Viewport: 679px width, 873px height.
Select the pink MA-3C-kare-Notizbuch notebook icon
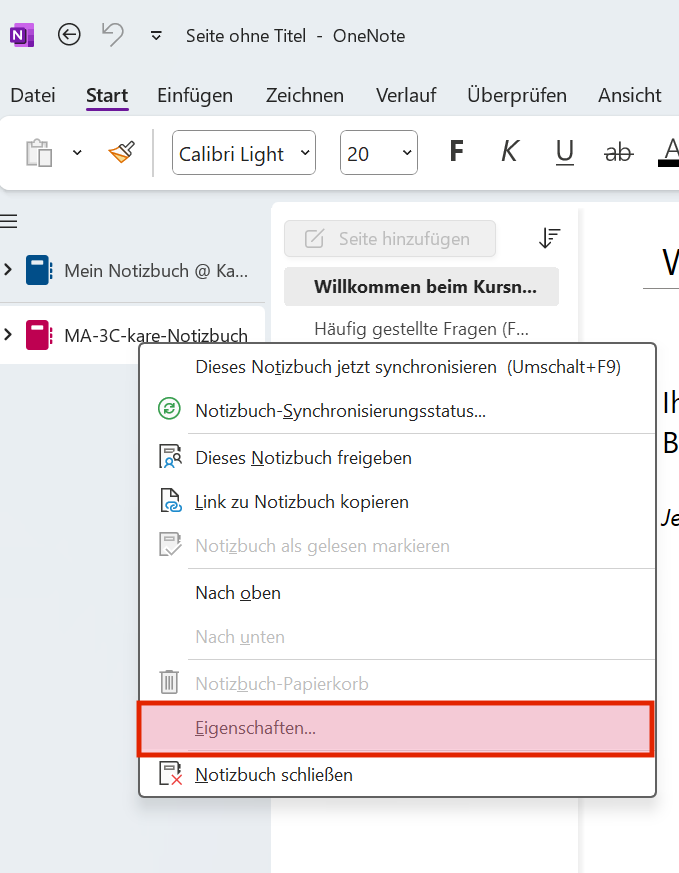click(x=39, y=335)
